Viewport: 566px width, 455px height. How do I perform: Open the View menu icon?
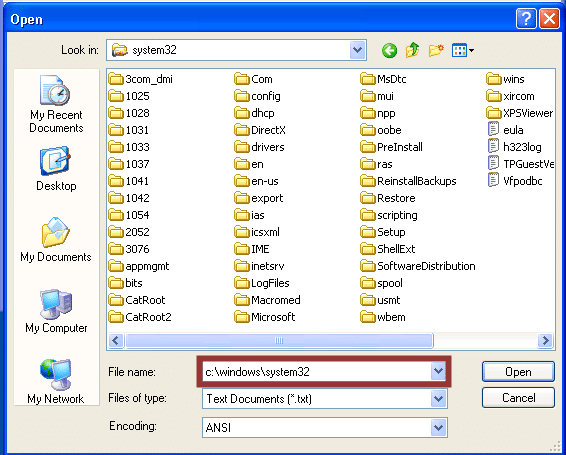462,50
